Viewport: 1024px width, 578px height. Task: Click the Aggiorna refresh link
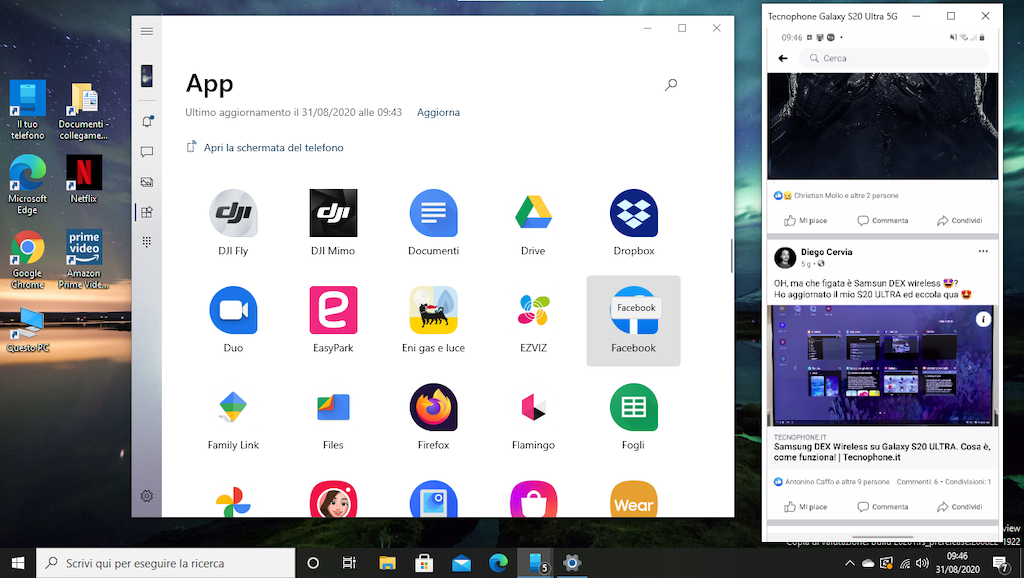coord(438,113)
